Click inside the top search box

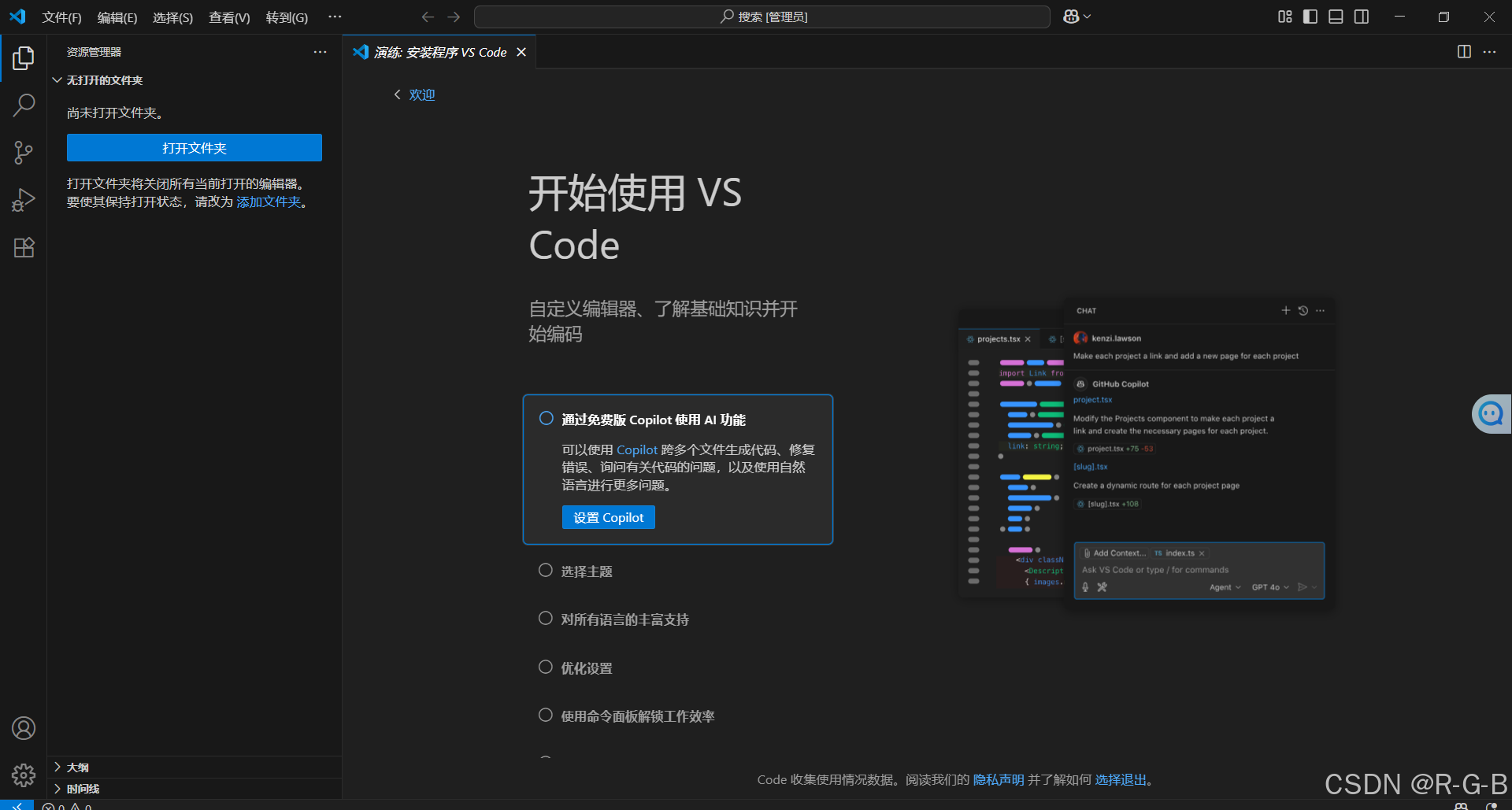(761, 16)
